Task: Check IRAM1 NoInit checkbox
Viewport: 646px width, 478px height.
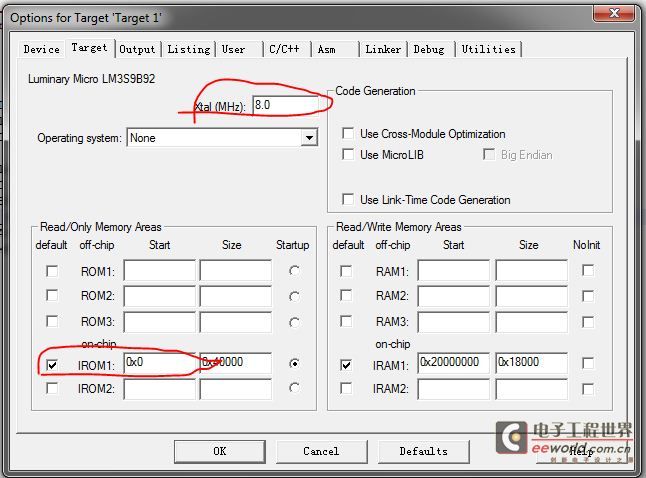Action: 588,363
